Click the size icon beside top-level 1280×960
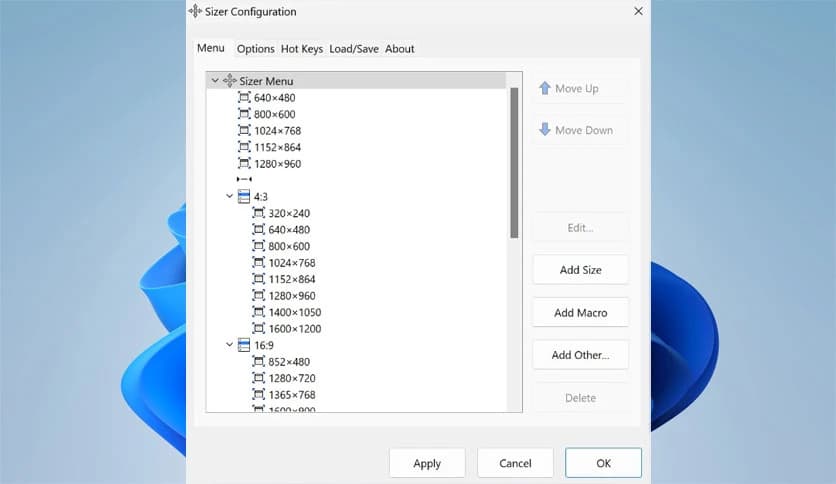The width and height of the screenshot is (836, 484). pos(244,163)
